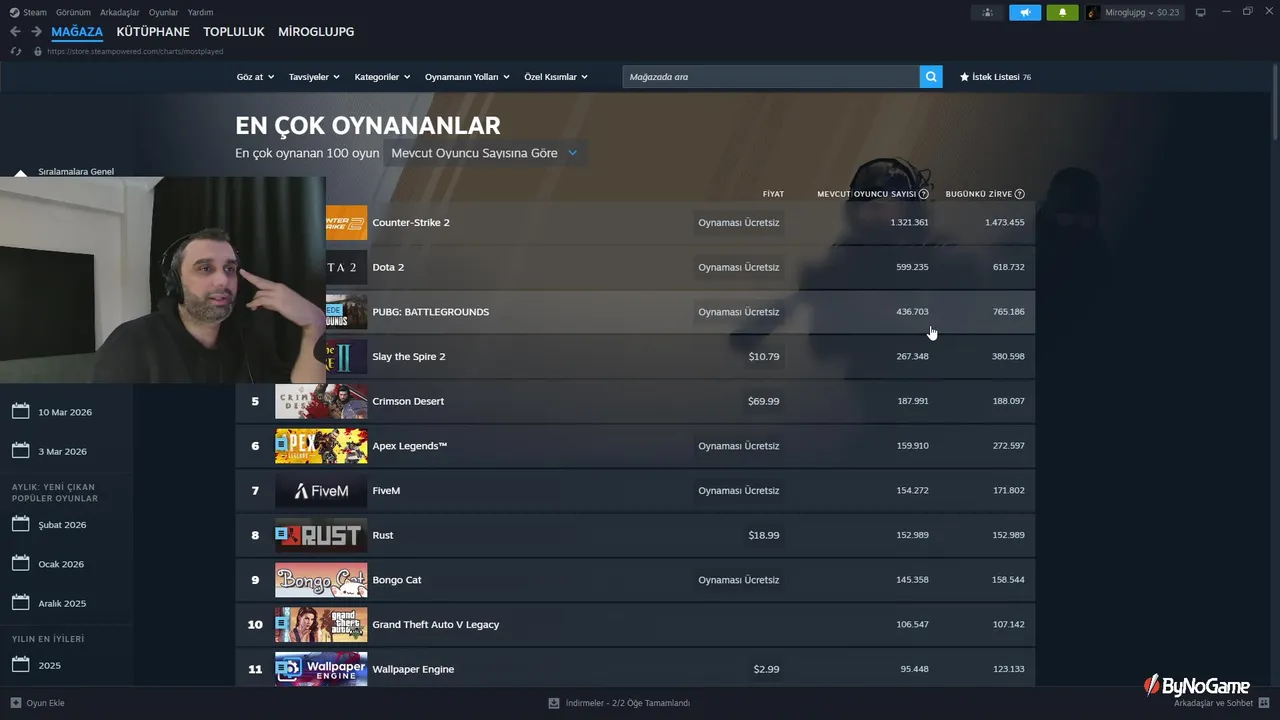Open the Oyunlar menu
The image size is (1280, 720).
[164, 12]
